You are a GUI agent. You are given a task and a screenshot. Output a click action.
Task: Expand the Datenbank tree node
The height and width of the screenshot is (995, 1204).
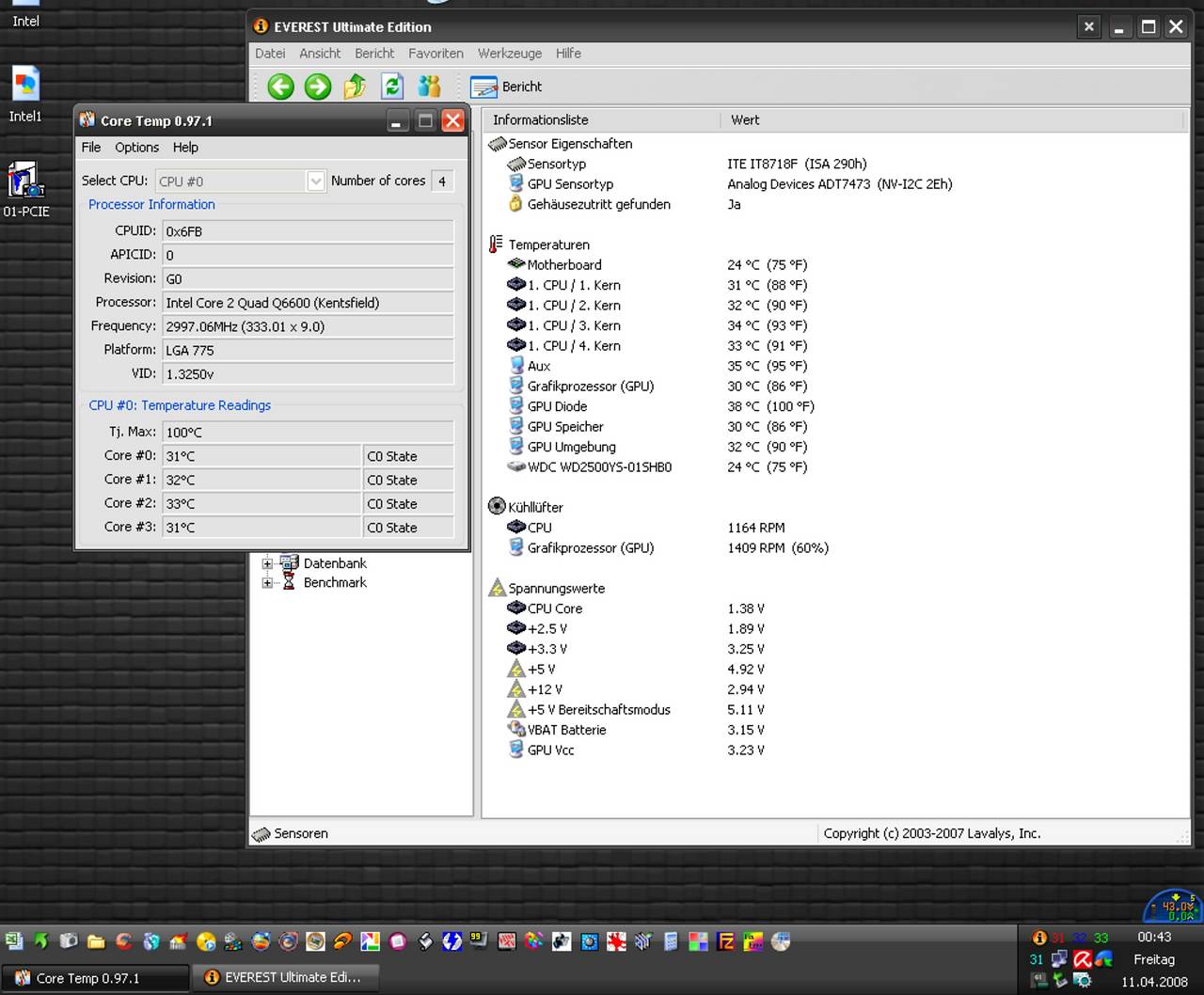267,563
